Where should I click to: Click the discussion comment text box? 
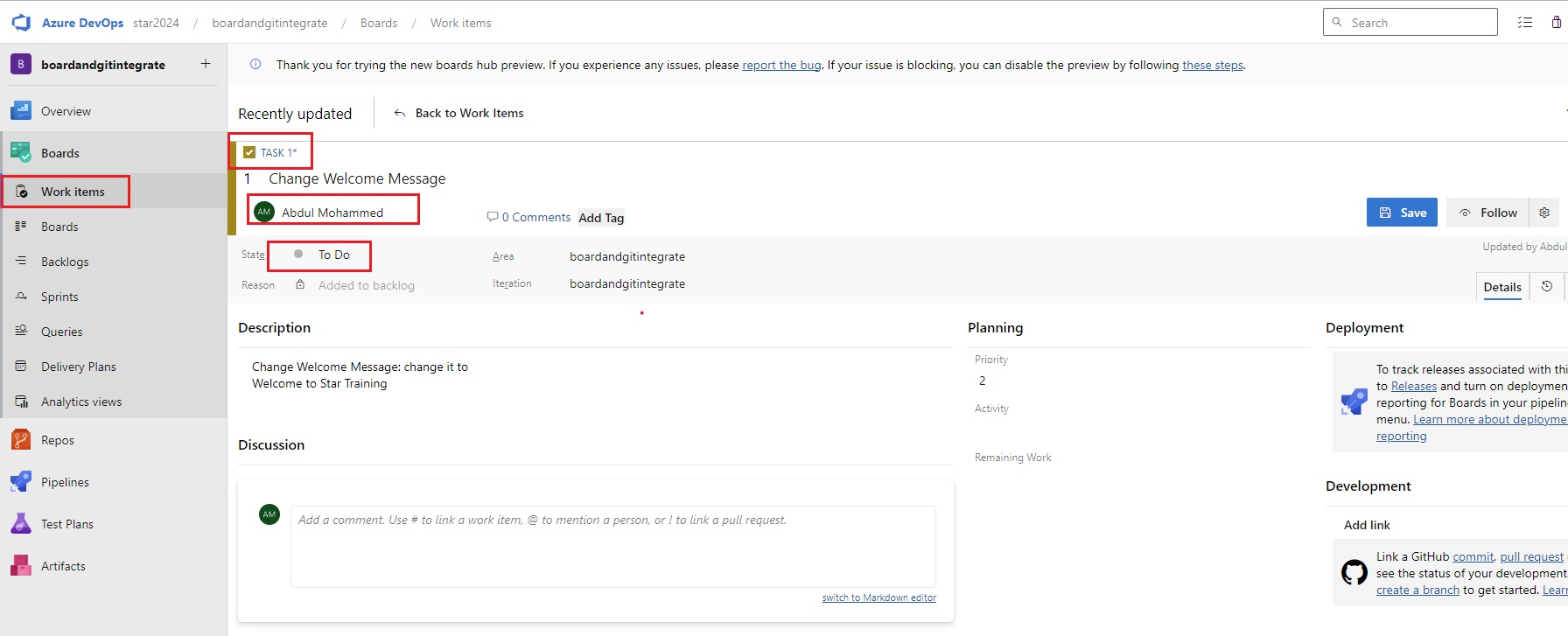pos(613,546)
